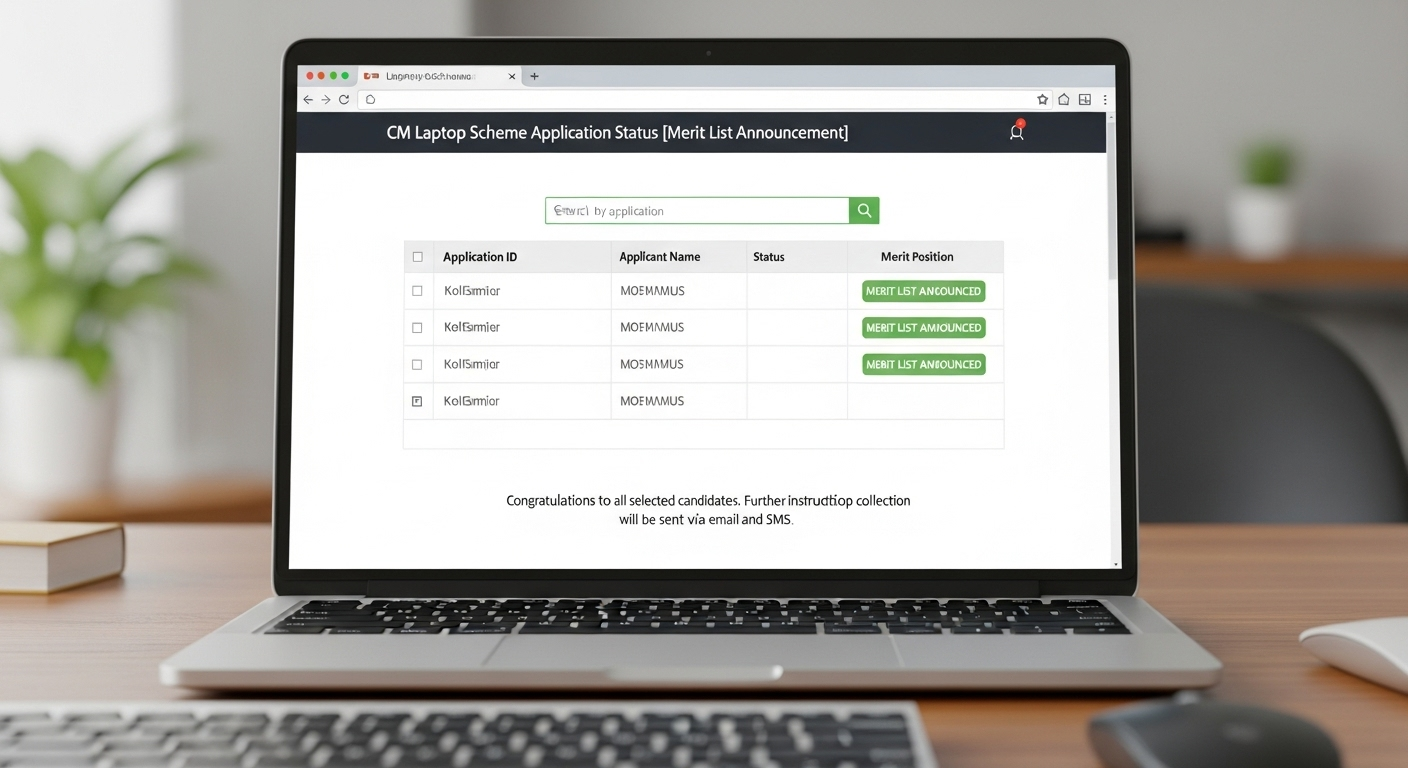Open the notification bell in header
This screenshot has width=1408, height=768.
coord(1016,132)
